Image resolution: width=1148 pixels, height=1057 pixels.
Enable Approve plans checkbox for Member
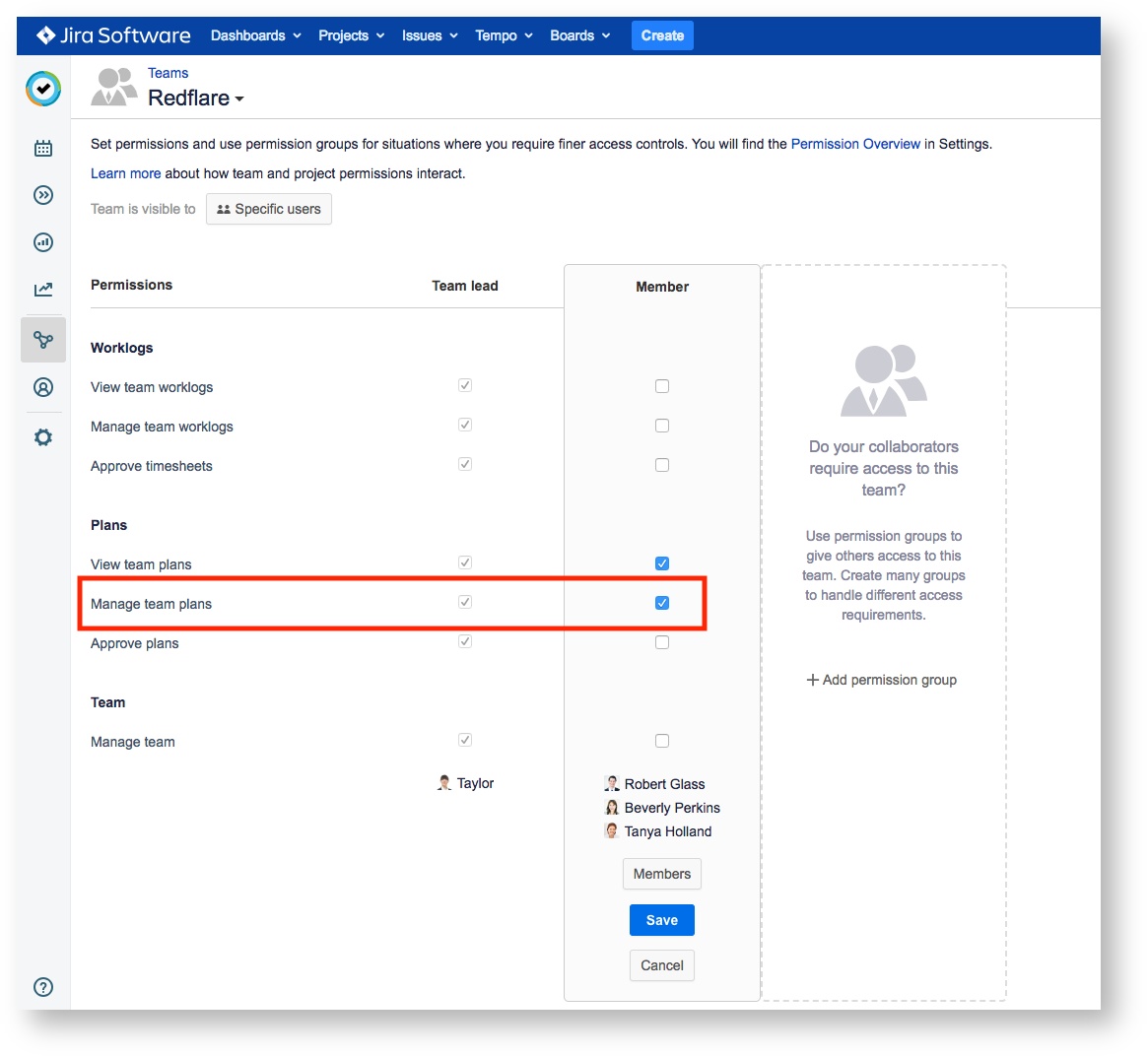[x=662, y=642]
